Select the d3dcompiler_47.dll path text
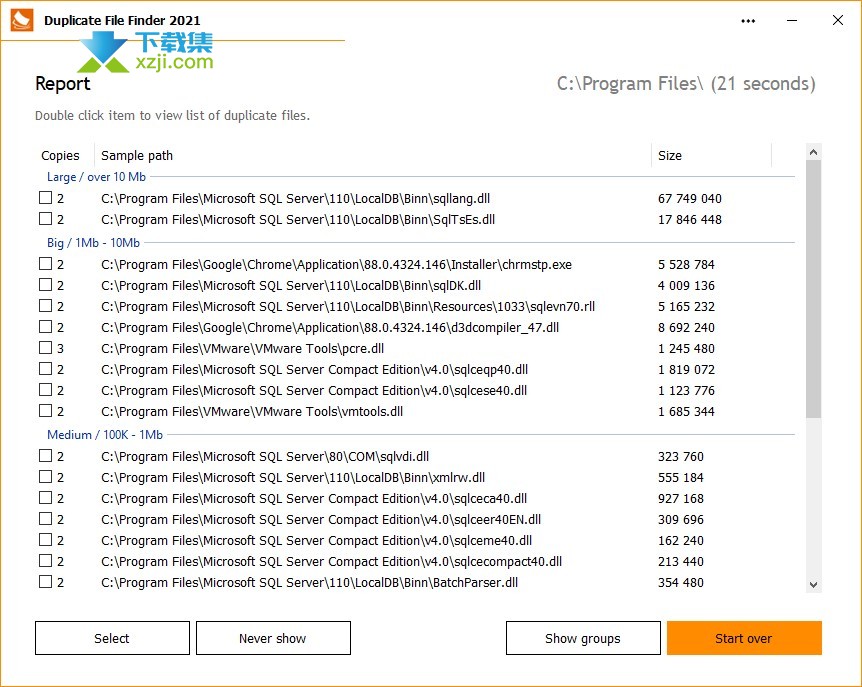Viewport: 862px width, 687px height. pyautogui.click(x=330, y=328)
